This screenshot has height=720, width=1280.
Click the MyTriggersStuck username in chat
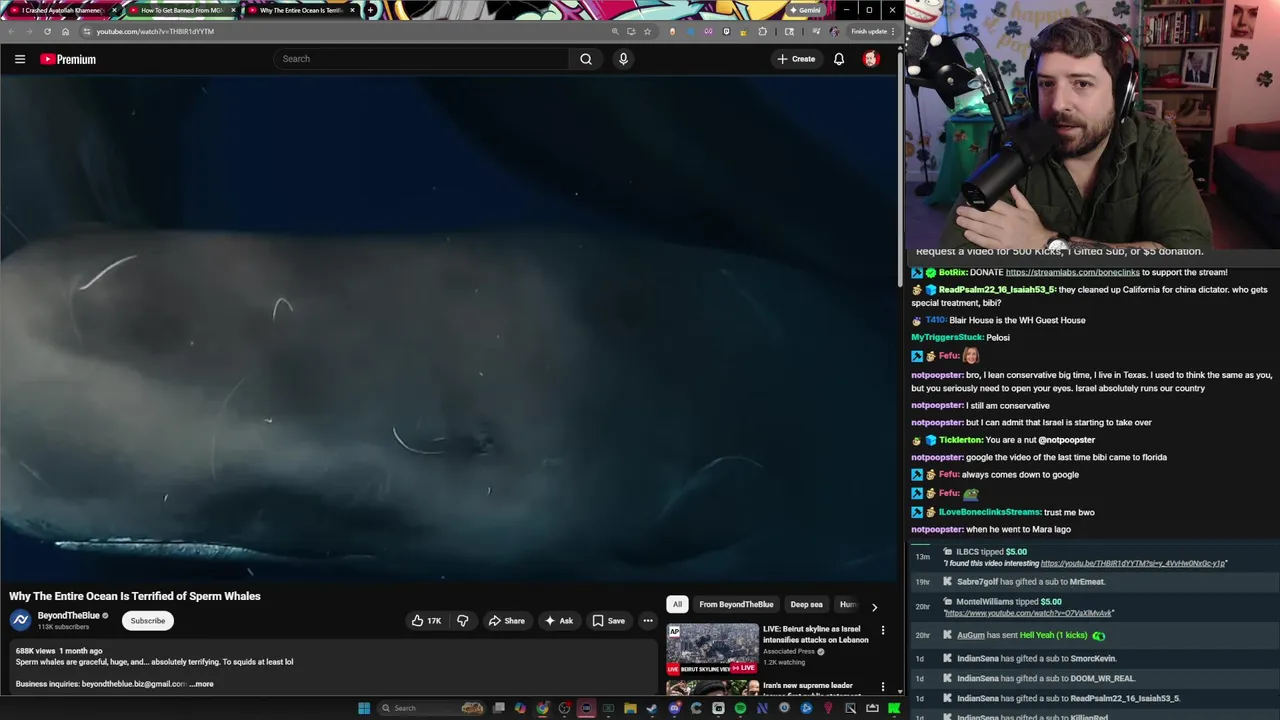click(x=946, y=338)
